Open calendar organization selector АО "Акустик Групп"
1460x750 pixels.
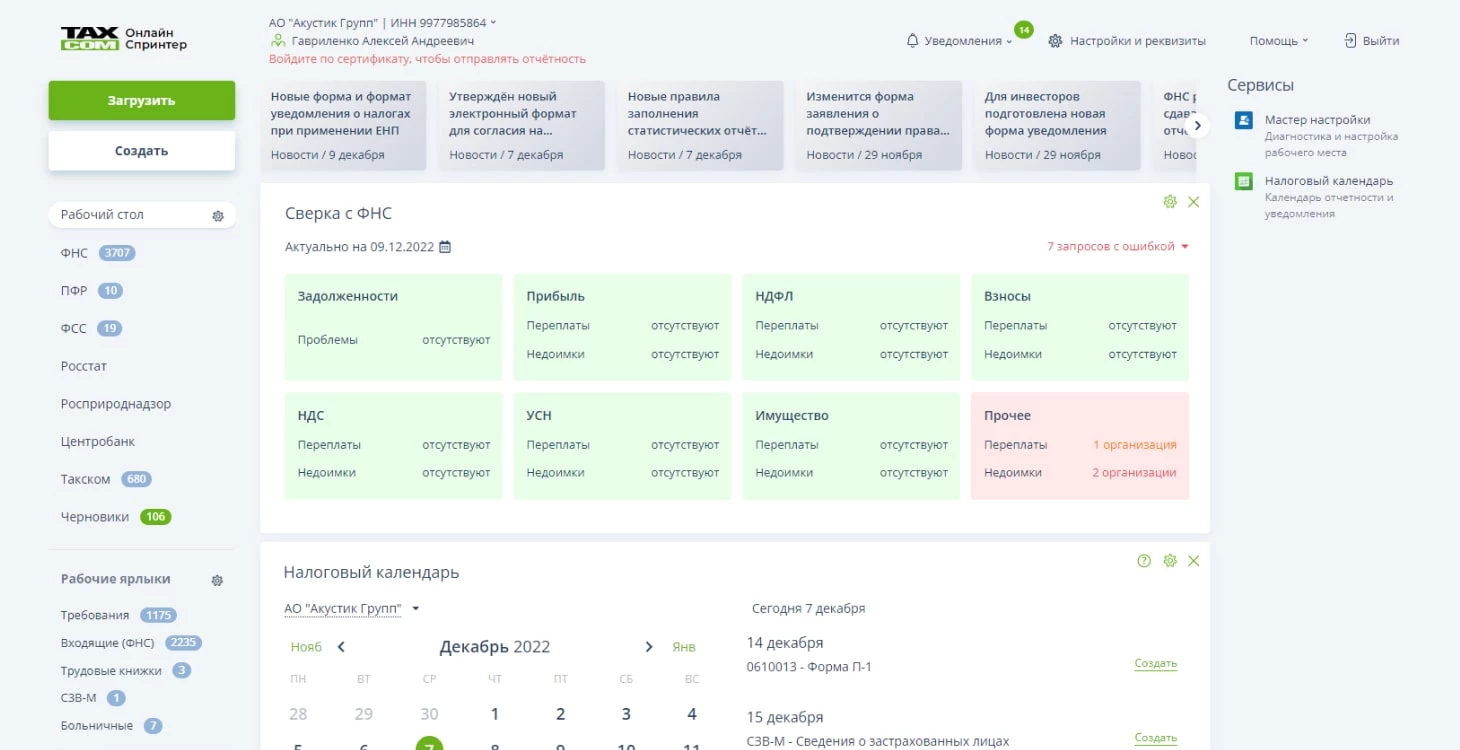tap(352, 608)
